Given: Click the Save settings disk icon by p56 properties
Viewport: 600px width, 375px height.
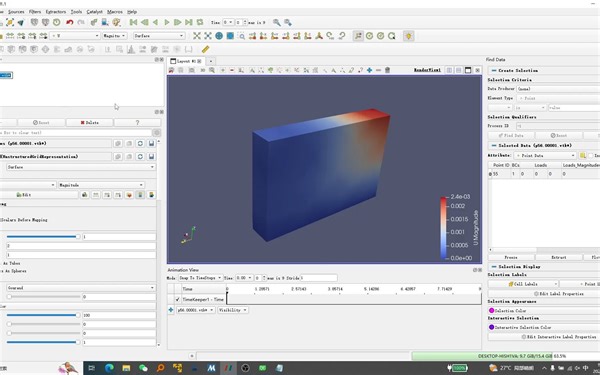Looking at the screenshot, I should [x=152, y=143].
